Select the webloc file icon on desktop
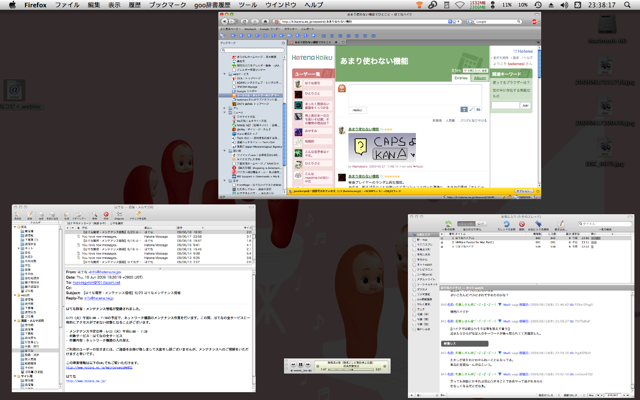 (14, 90)
